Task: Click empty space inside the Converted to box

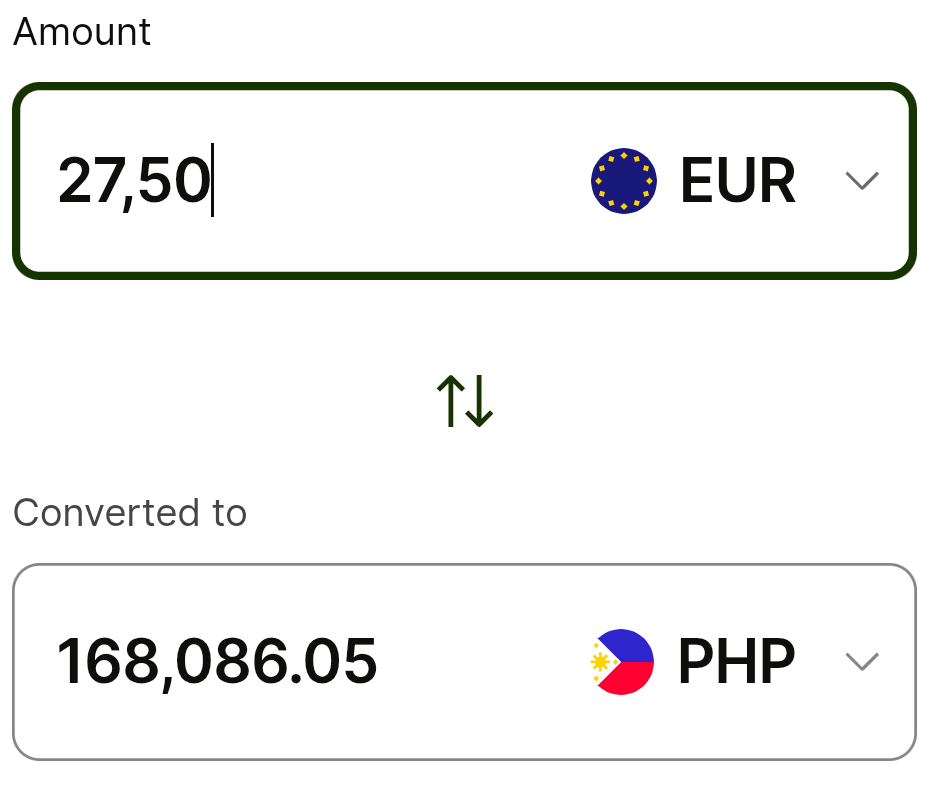Action: tap(480, 661)
